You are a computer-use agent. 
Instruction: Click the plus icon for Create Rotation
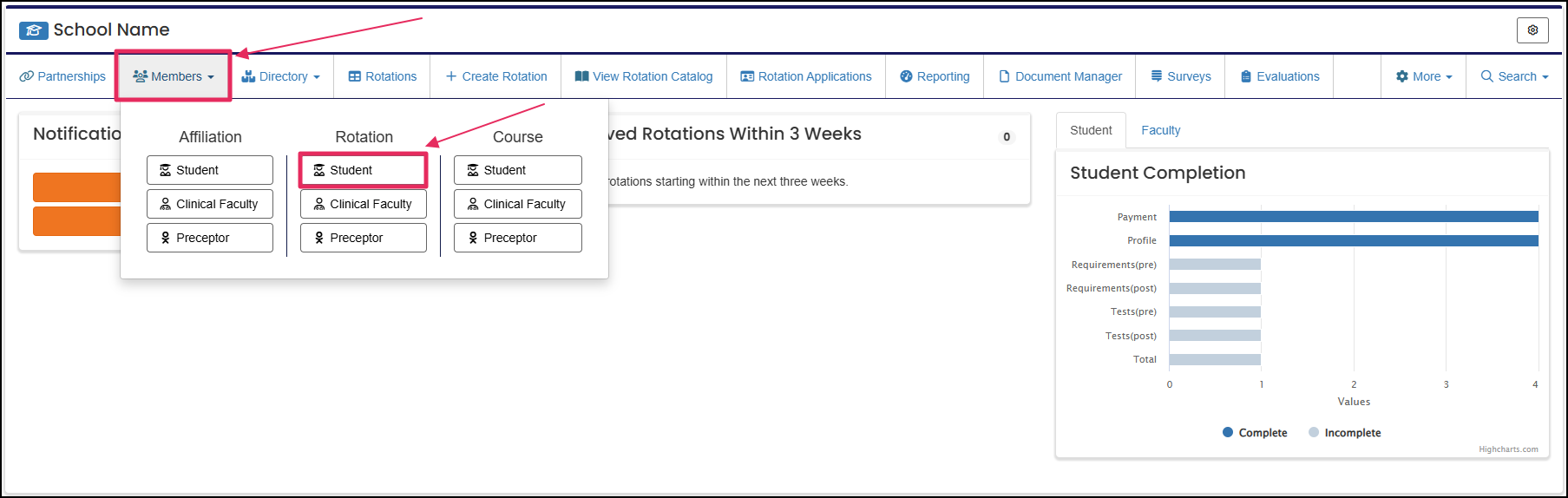pyautogui.click(x=451, y=76)
